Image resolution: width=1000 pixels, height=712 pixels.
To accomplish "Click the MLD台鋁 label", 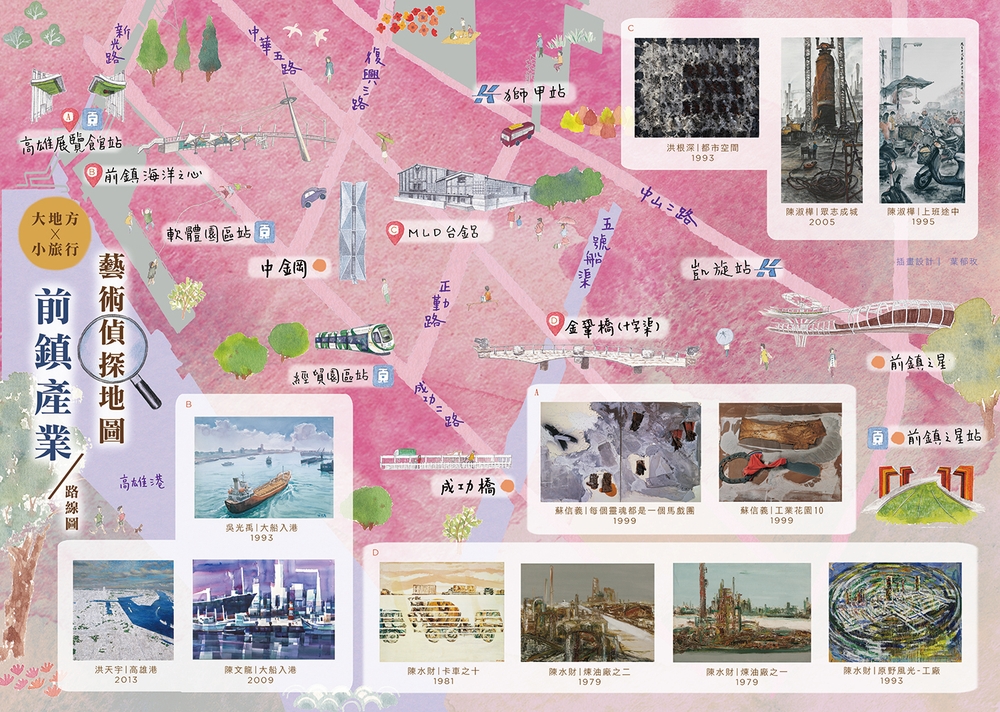I will click(443, 233).
